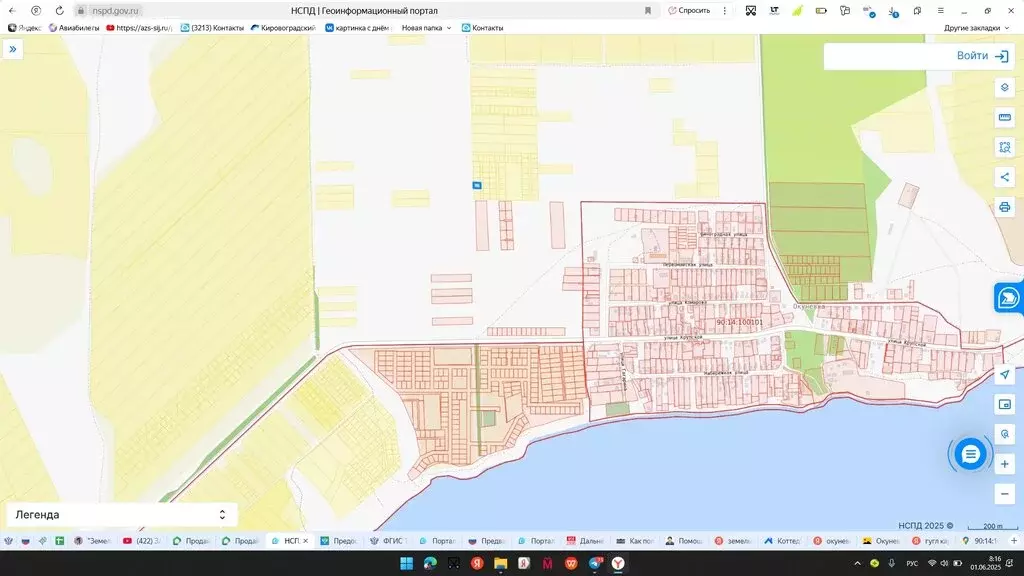This screenshot has width=1024, height=576.
Task: Close the active НСП tab
Action: pyautogui.click(x=305, y=541)
